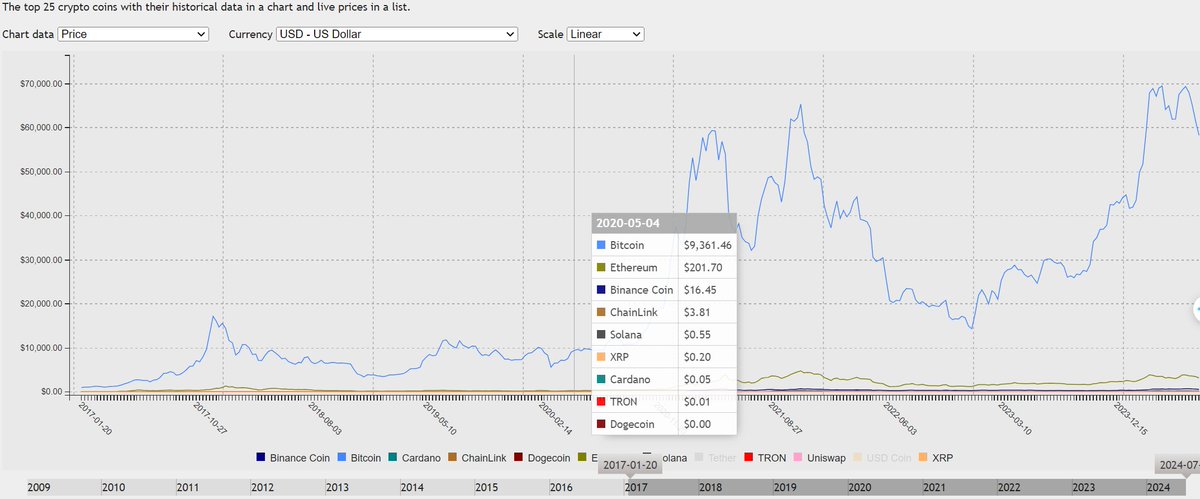Click year 2021 in selected timeline range
The width and height of the screenshot is (1200, 499).
click(935, 488)
